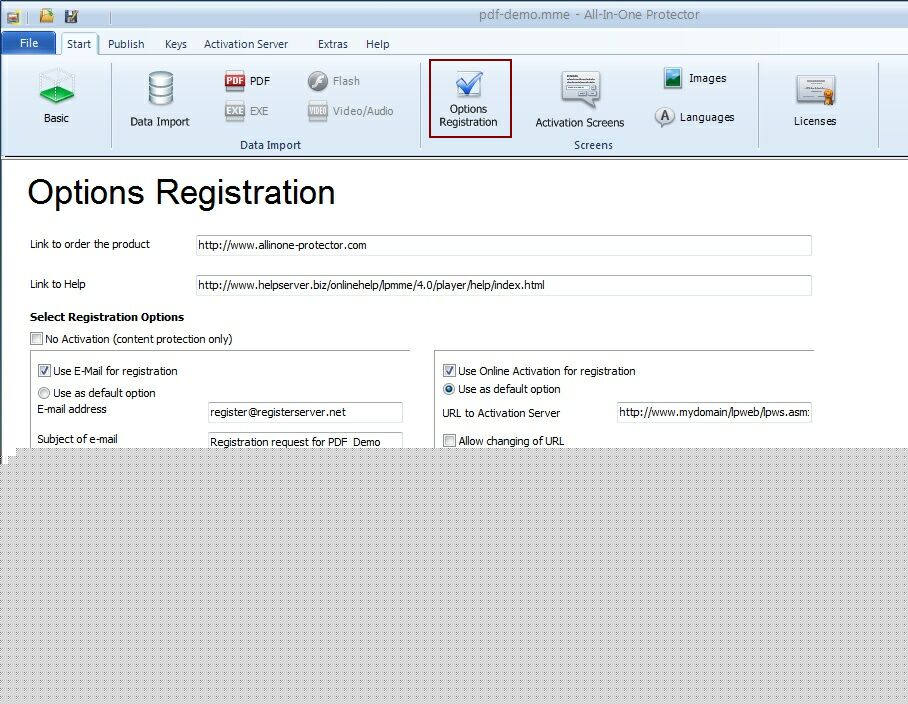Toggle Use Online Activation for registration
The image size is (908, 704).
449,371
